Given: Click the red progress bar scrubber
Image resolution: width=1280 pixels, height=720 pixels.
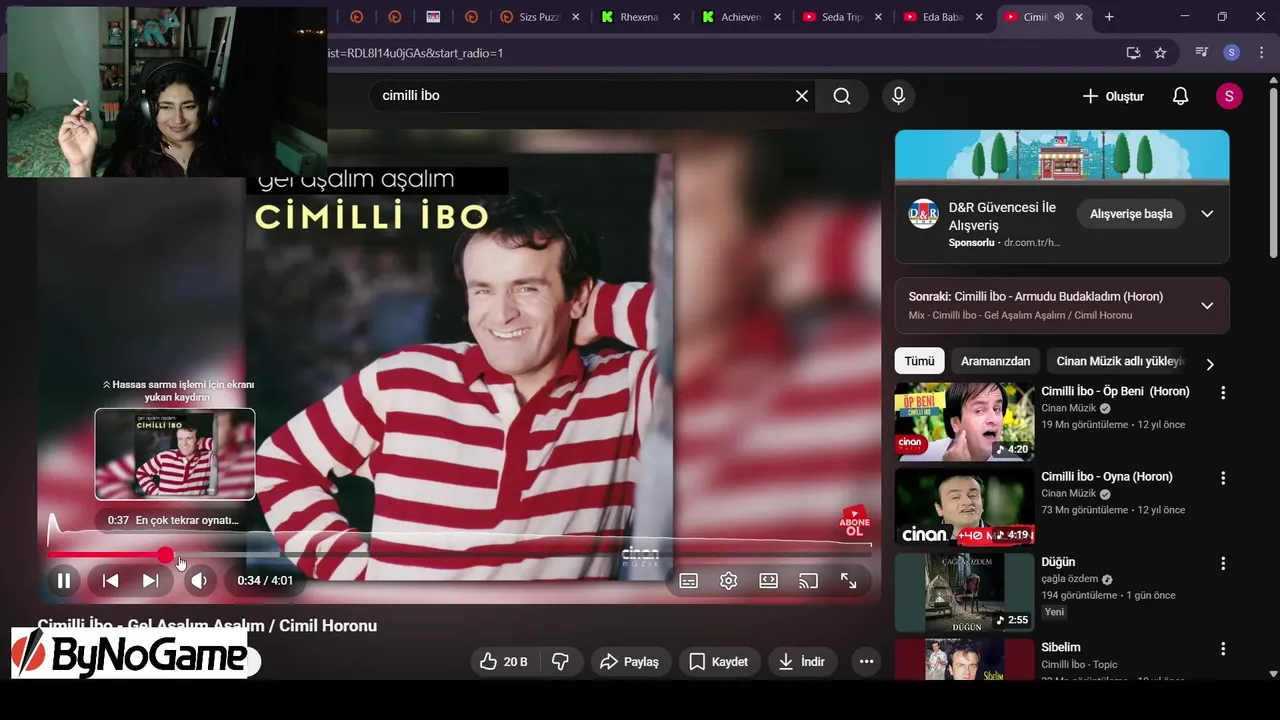Looking at the screenshot, I should (x=165, y=554).
